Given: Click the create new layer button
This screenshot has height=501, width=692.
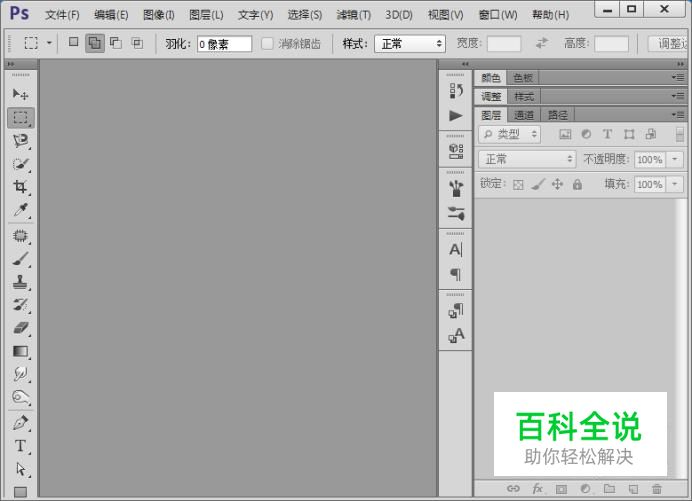Looking at the screenshot, I should tap(633, 489).
